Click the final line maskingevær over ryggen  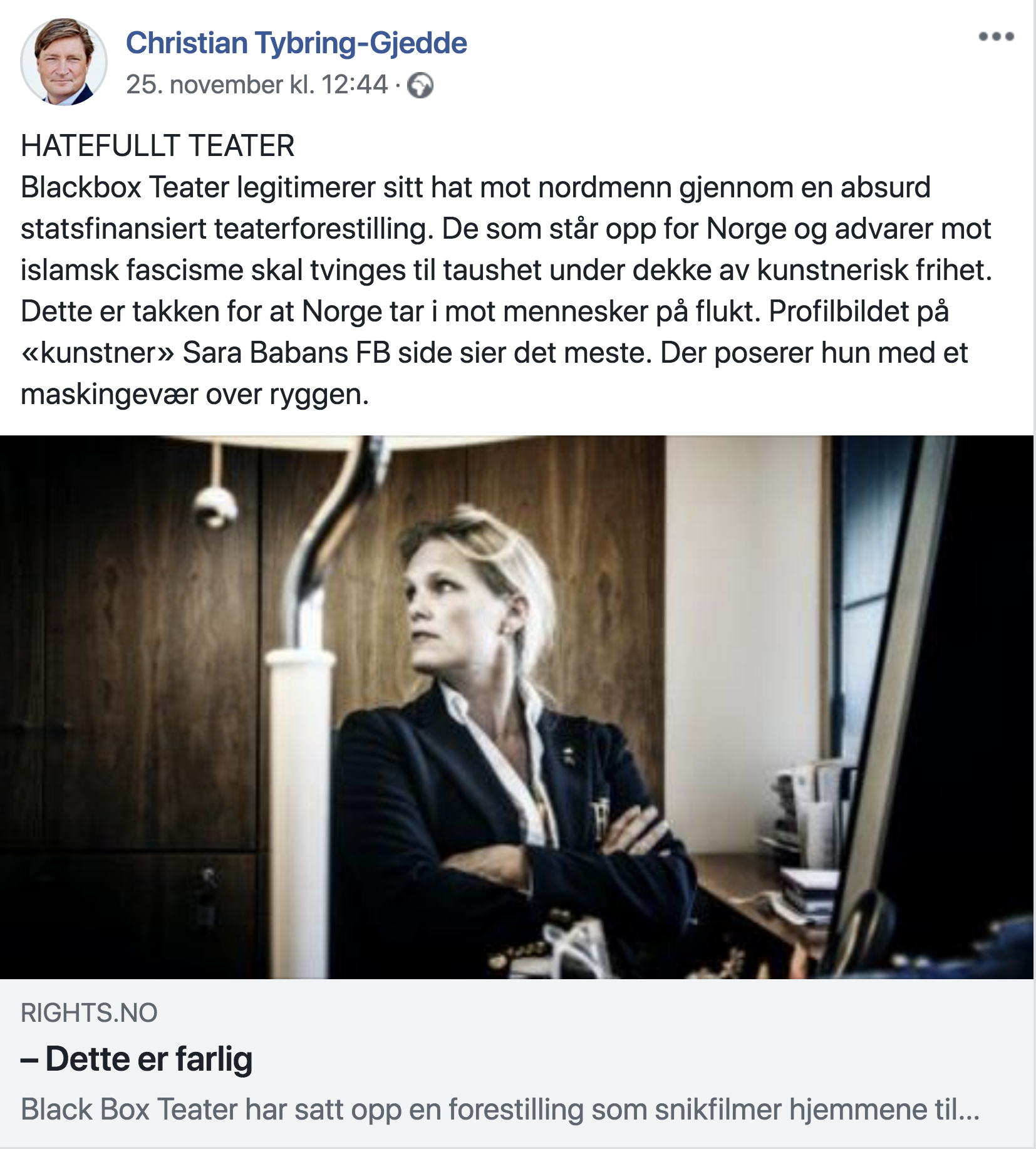[195, 394]
